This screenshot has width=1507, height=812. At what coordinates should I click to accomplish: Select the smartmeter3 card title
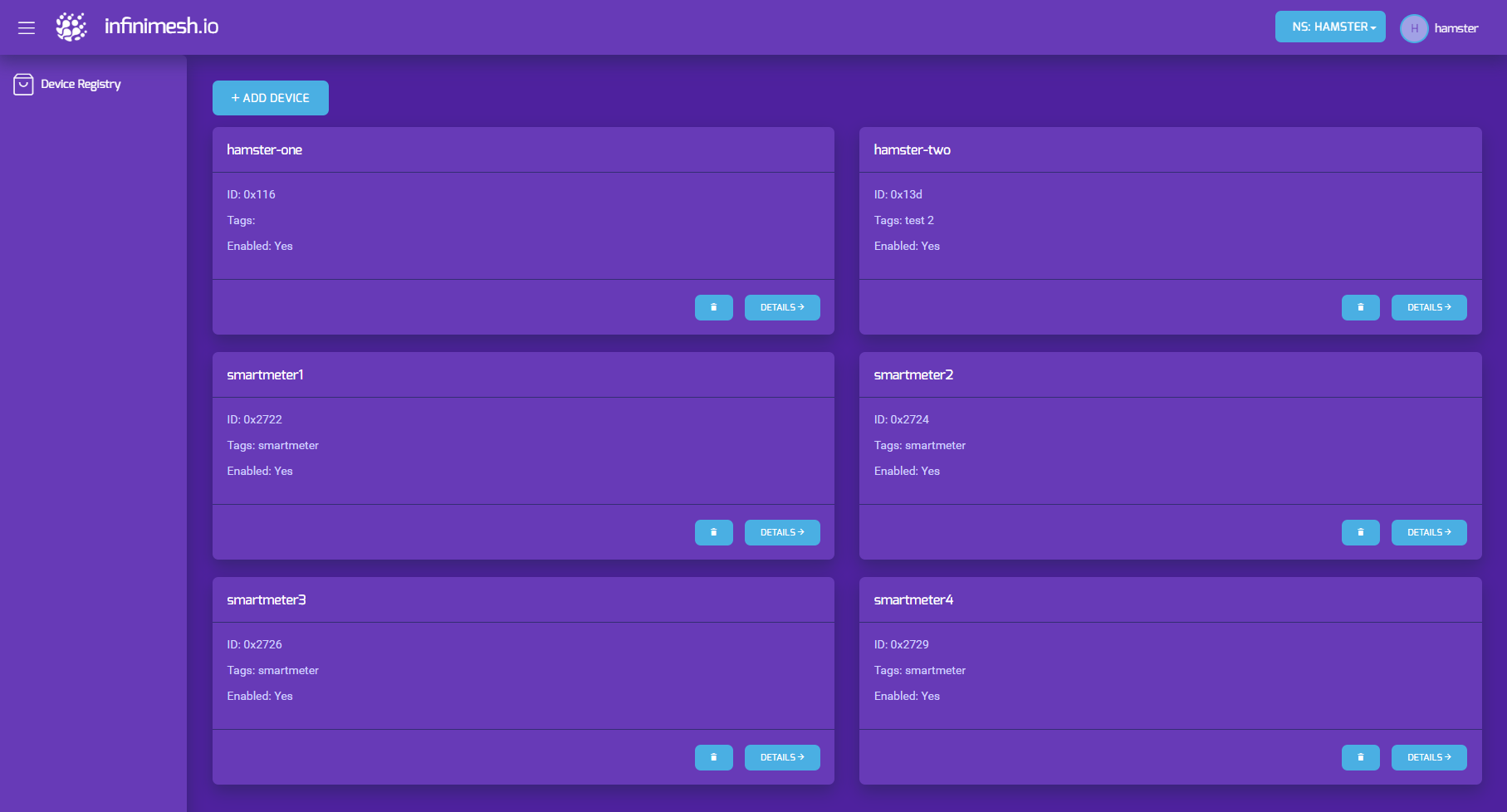267,599
